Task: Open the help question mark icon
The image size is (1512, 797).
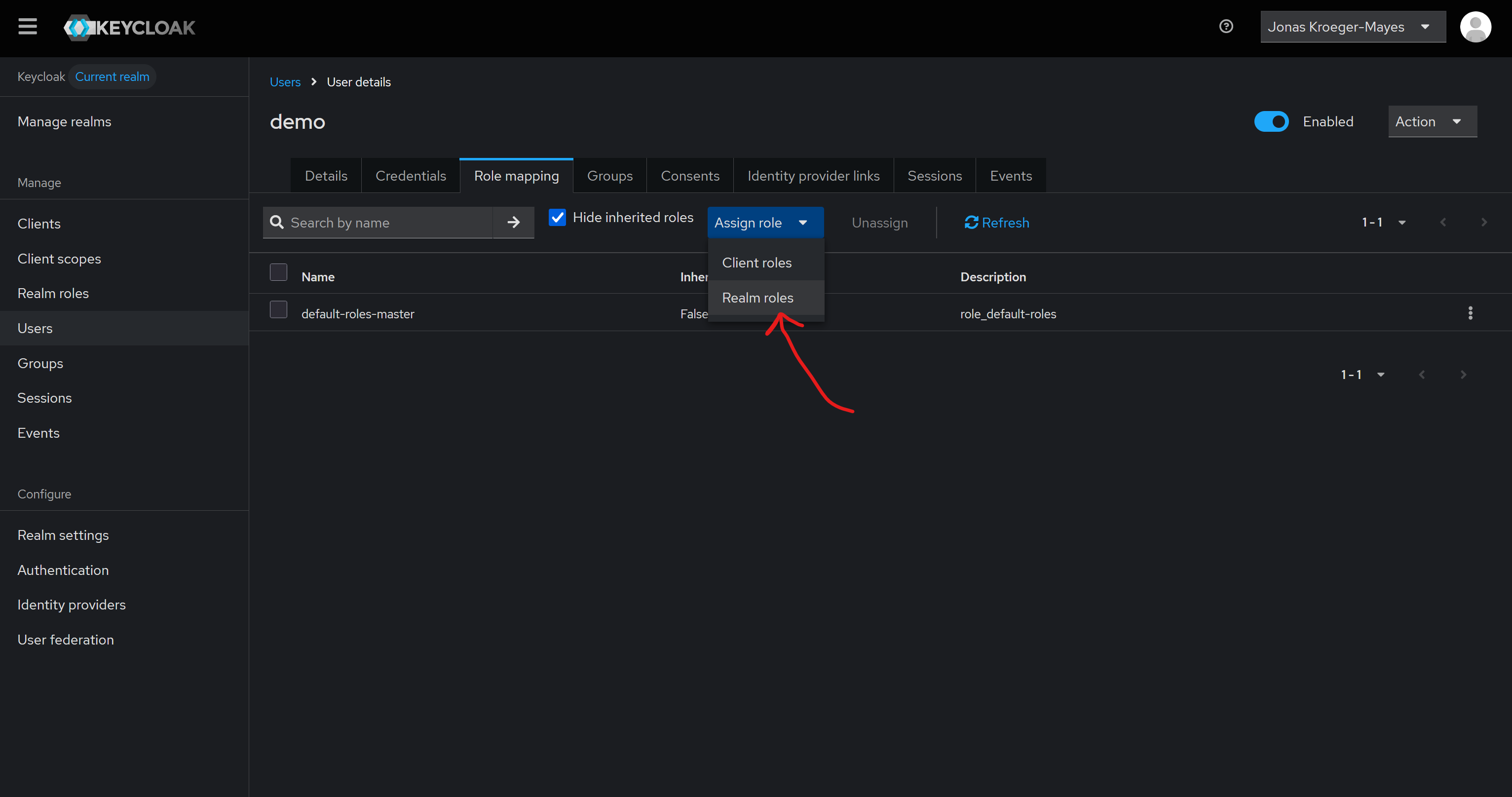Action: [1226, 27]
